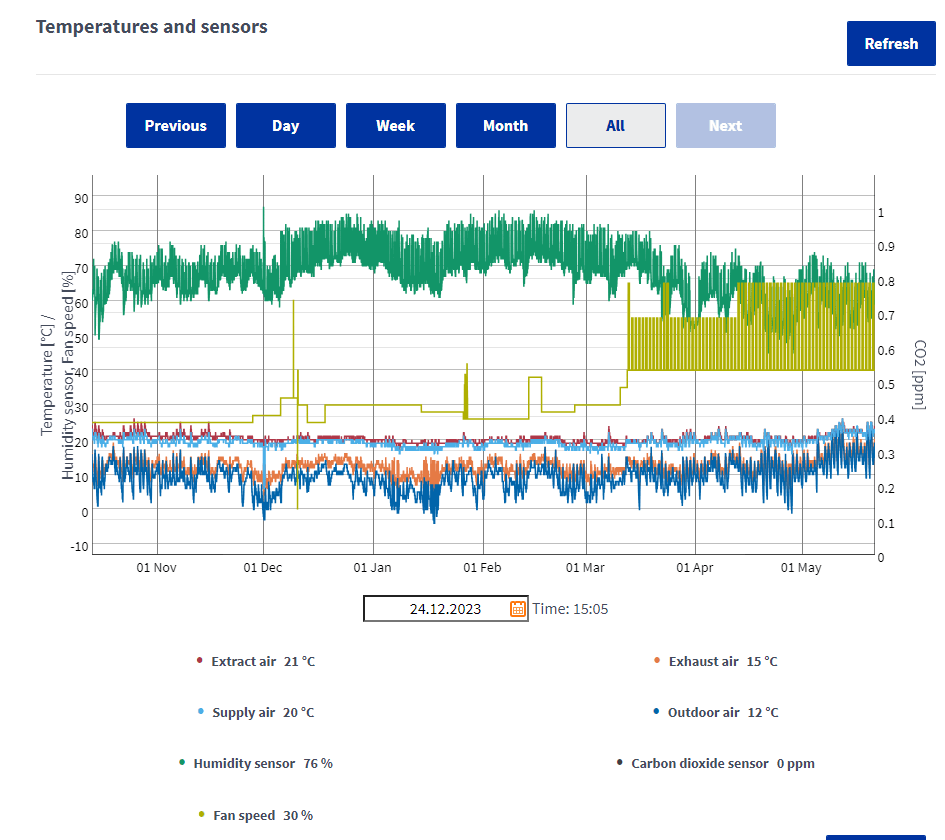The image size is (945, 840).
Task: Click the orange Exhaust air color dot
Action: click(657, 661)
